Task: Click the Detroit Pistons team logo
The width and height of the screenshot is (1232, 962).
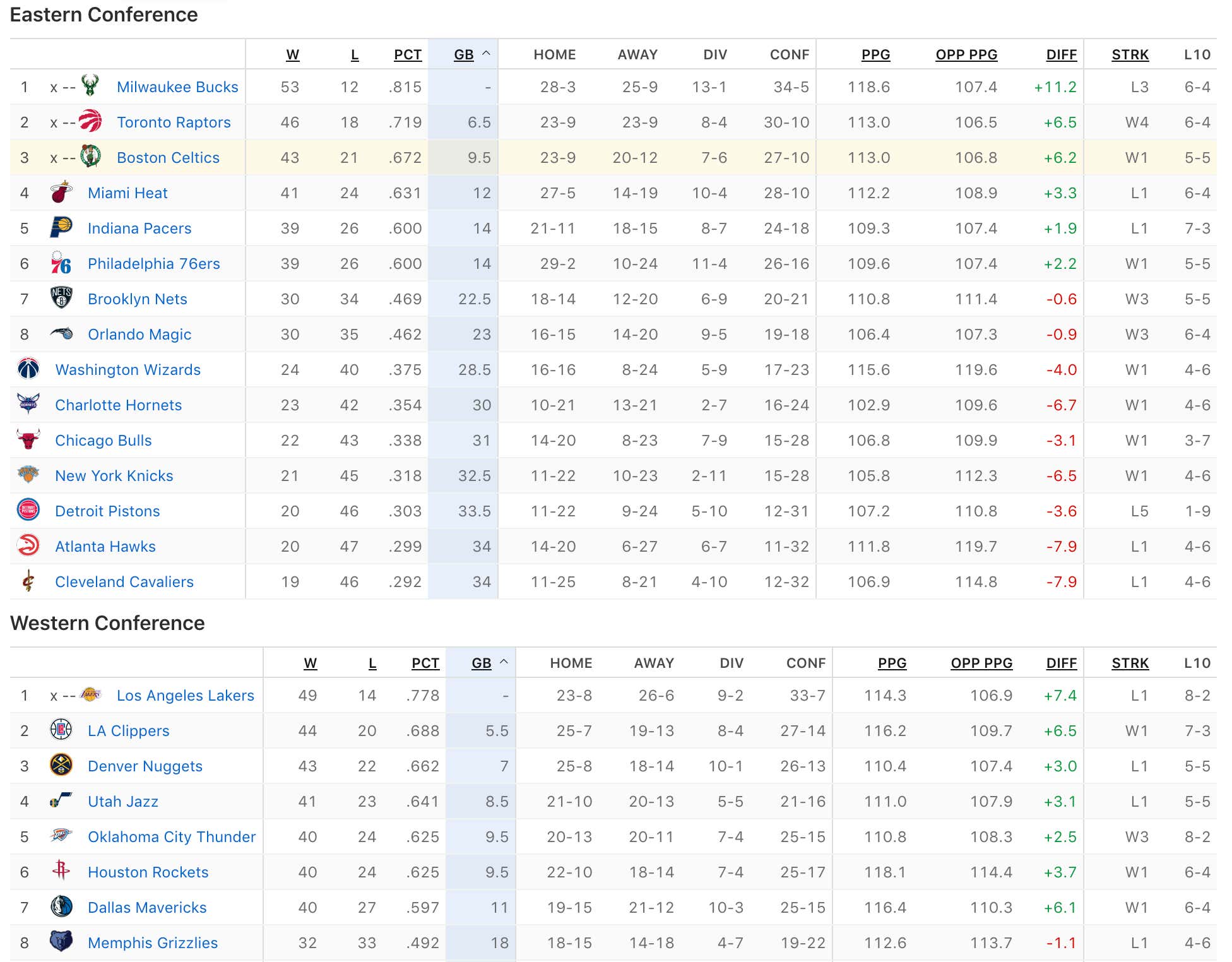Action: pos(28,511)
